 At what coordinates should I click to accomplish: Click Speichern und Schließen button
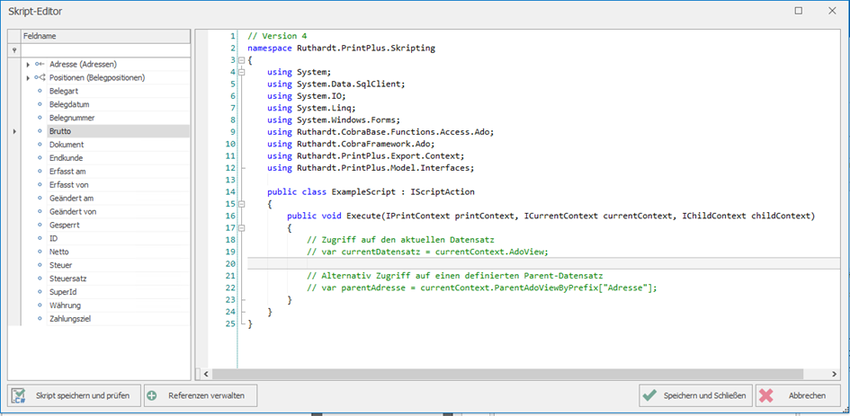696,396
